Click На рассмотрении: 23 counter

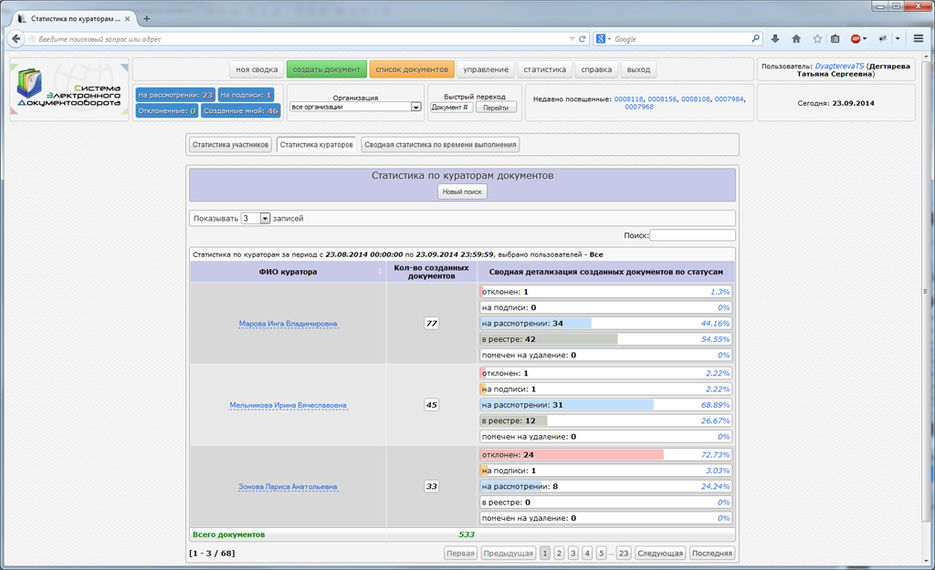(175, 95)
